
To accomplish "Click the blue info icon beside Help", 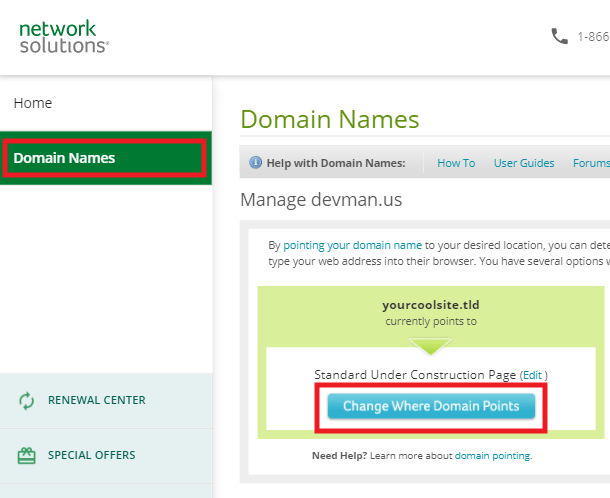I will [x=255, y=162].
